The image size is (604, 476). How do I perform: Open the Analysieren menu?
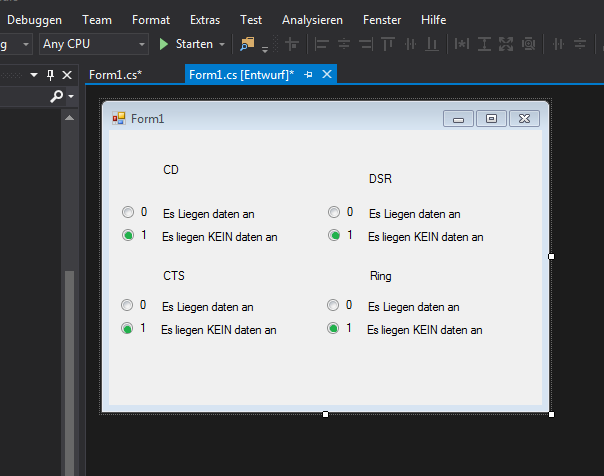312,20
